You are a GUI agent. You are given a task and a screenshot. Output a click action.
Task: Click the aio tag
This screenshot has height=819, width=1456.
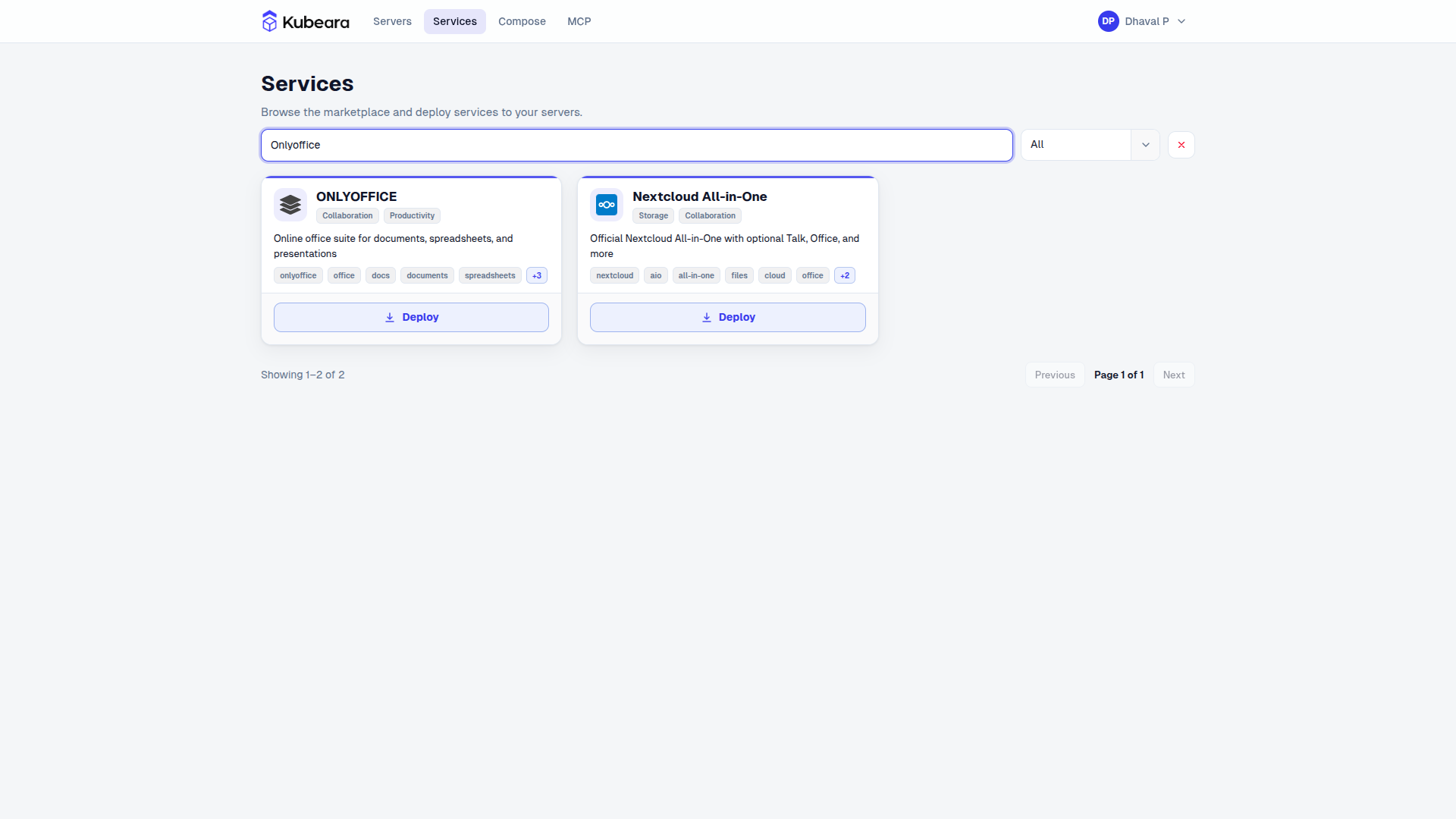[x=656, y=275]
